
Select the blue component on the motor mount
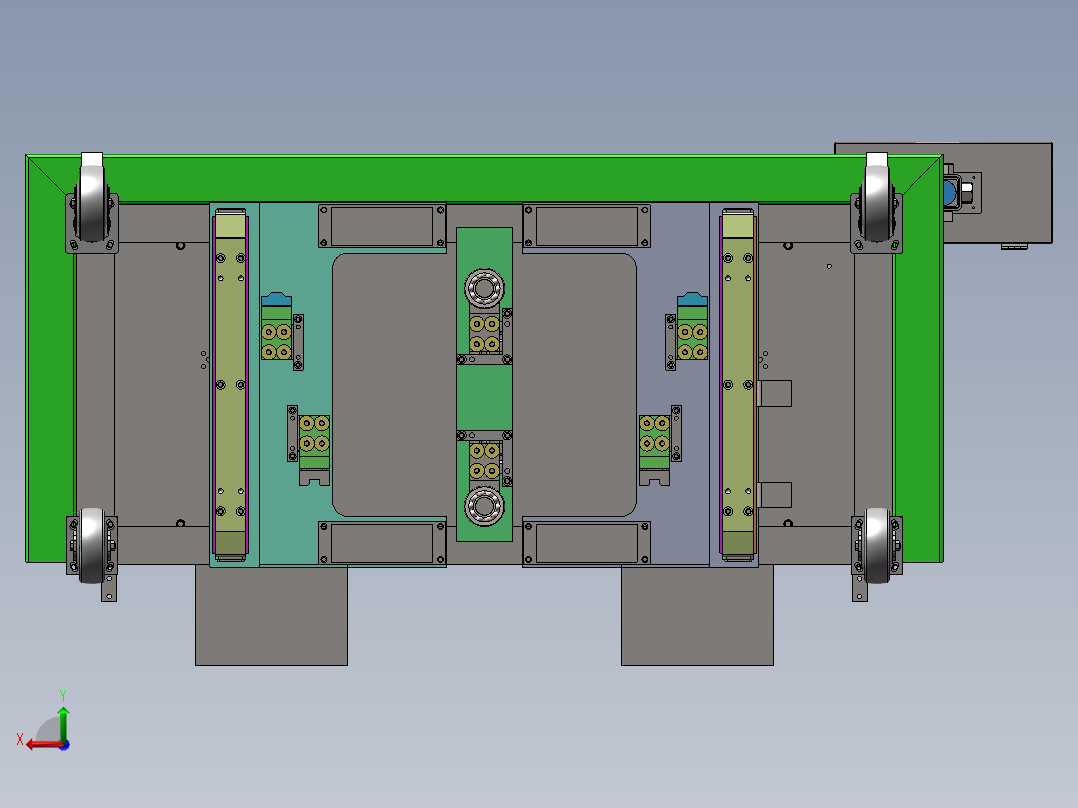[950, 193]
